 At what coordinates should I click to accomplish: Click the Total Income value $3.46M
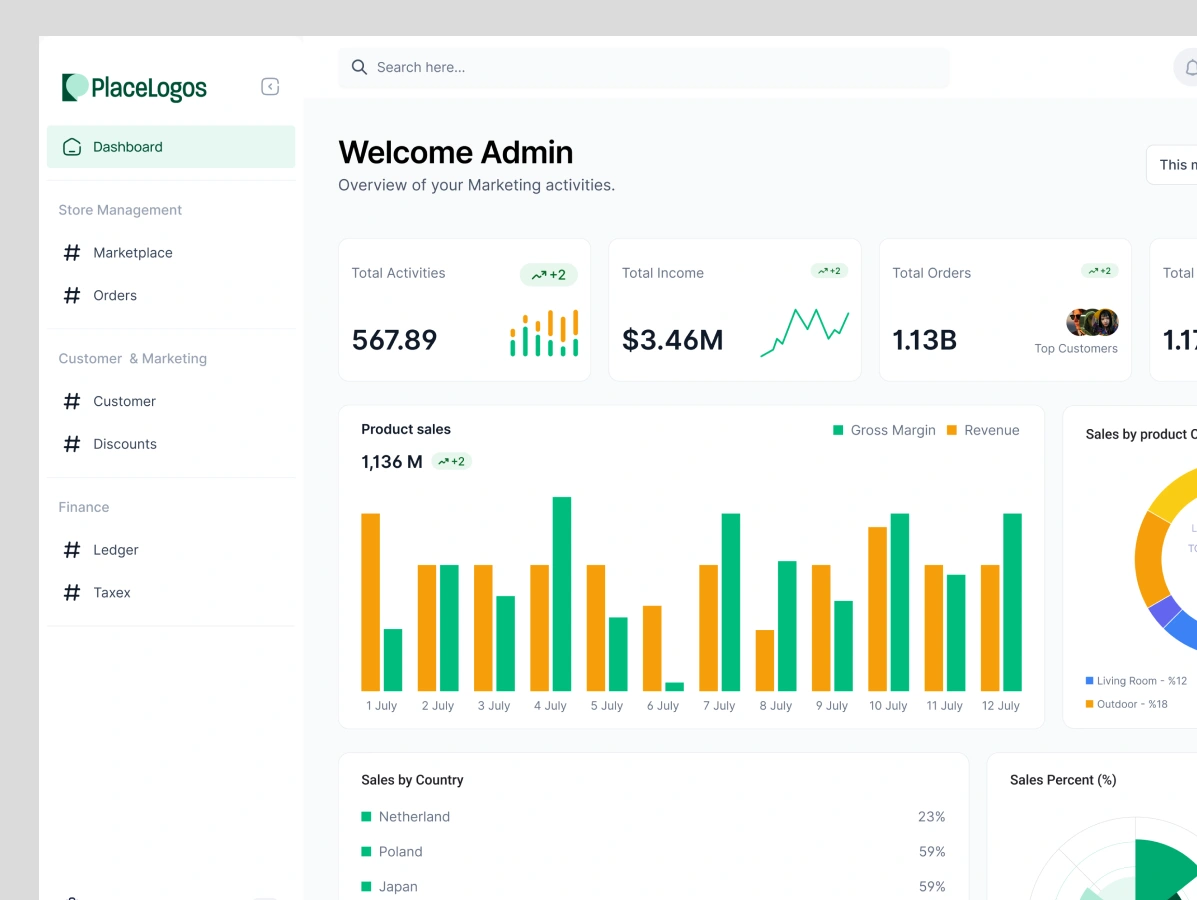pyautogui.click(x=673, y=340)
